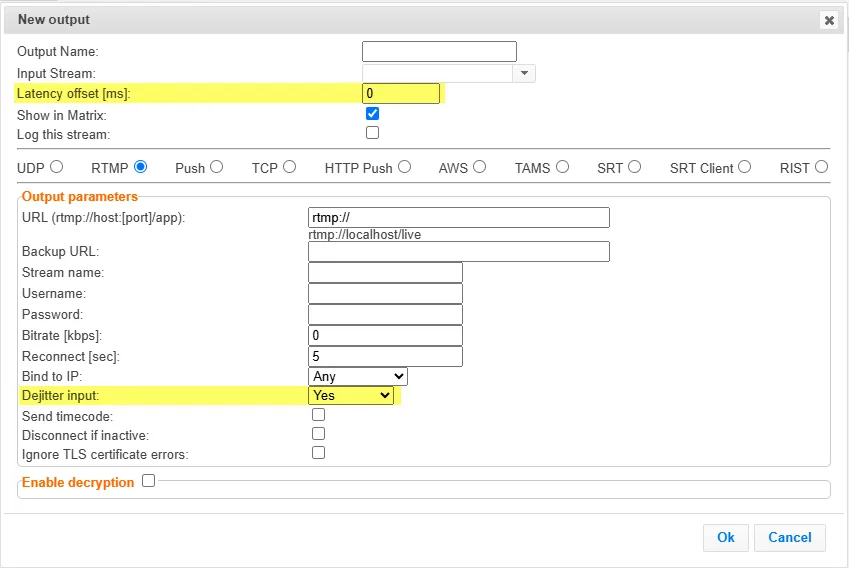Enable the Log this stream checkbox
Image resolution: width=849 pixels, height=568 pixels.
373,133
